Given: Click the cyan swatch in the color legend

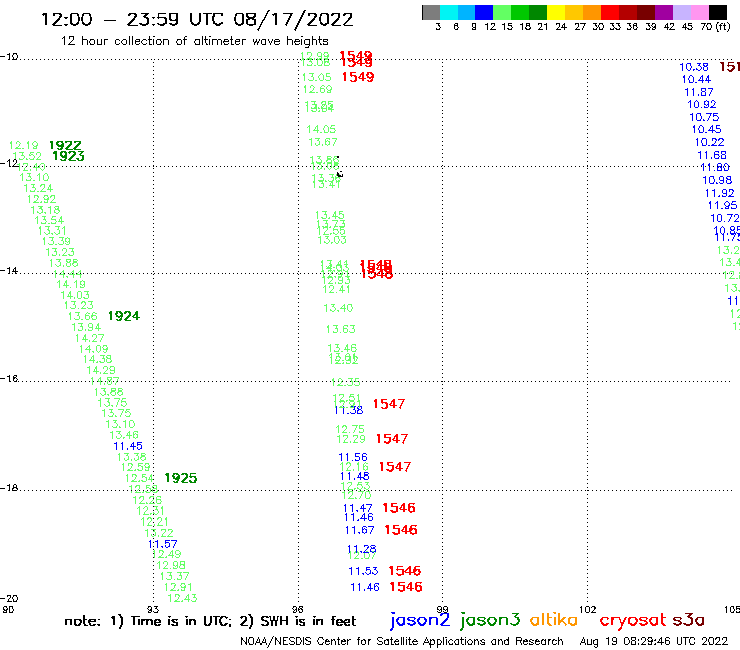Looking at the screenshot, I should (449, 12).
